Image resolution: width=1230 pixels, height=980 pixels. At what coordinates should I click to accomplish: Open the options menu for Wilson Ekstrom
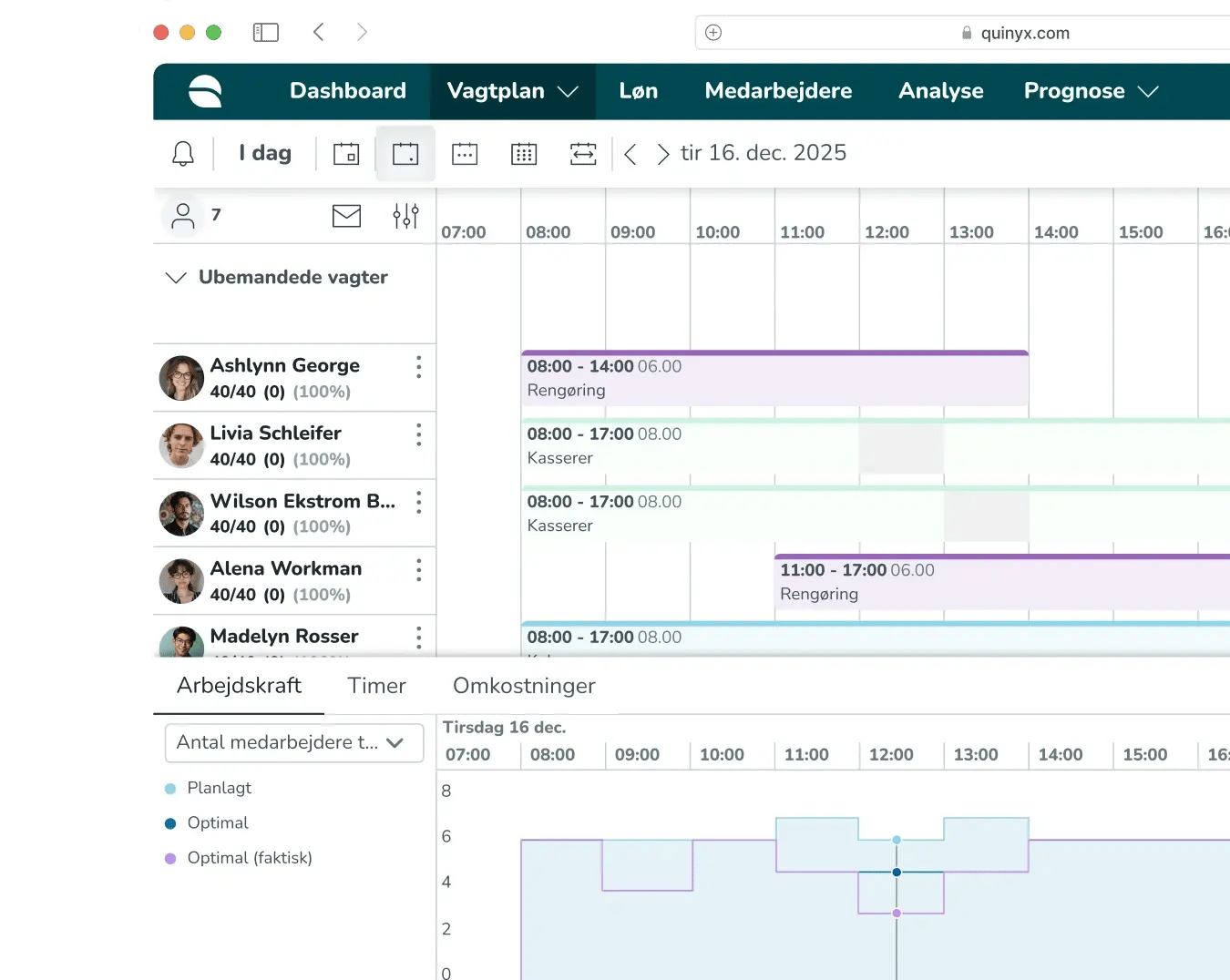click(419, 503)
